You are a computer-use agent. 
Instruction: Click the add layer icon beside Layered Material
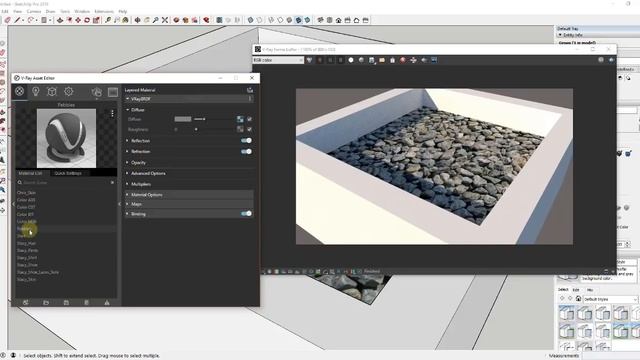(x=250, y=90)
